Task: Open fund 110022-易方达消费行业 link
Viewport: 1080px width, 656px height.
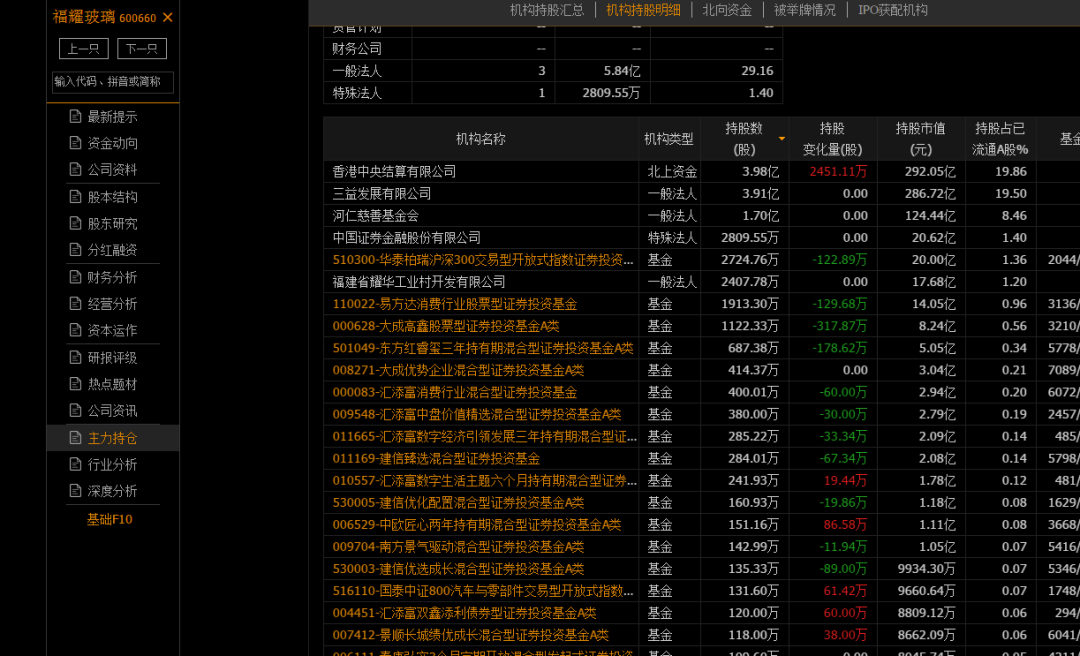Action: [x=455, y=304]
